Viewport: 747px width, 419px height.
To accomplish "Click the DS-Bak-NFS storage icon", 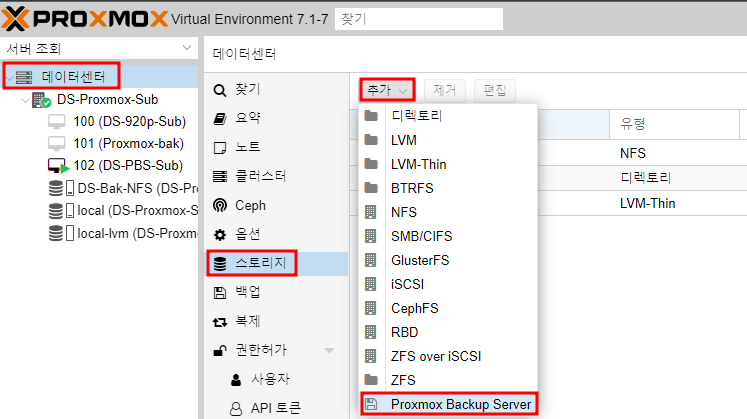I will point(61,188).
